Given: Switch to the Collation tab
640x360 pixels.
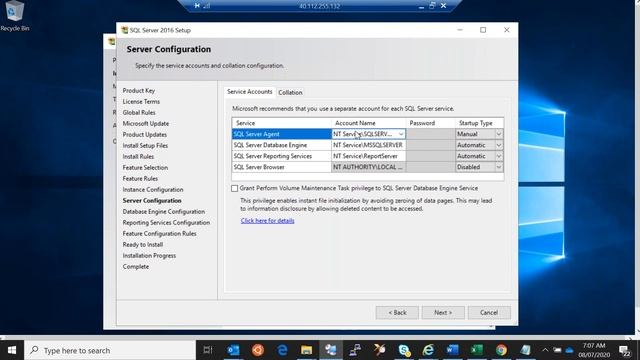Looking at the screenshot, I should pyautogui.click(x=290, y=93).
